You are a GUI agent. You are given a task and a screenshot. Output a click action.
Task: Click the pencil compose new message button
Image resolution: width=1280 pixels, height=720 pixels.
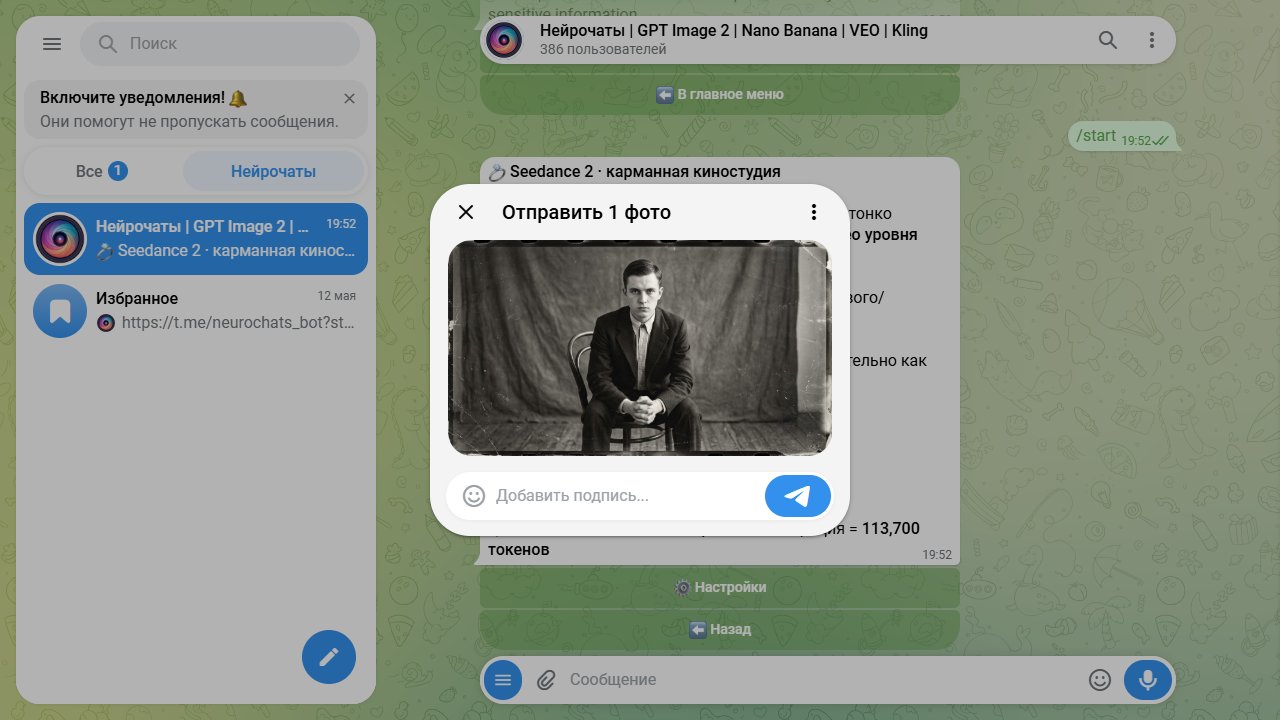point(329,657)
